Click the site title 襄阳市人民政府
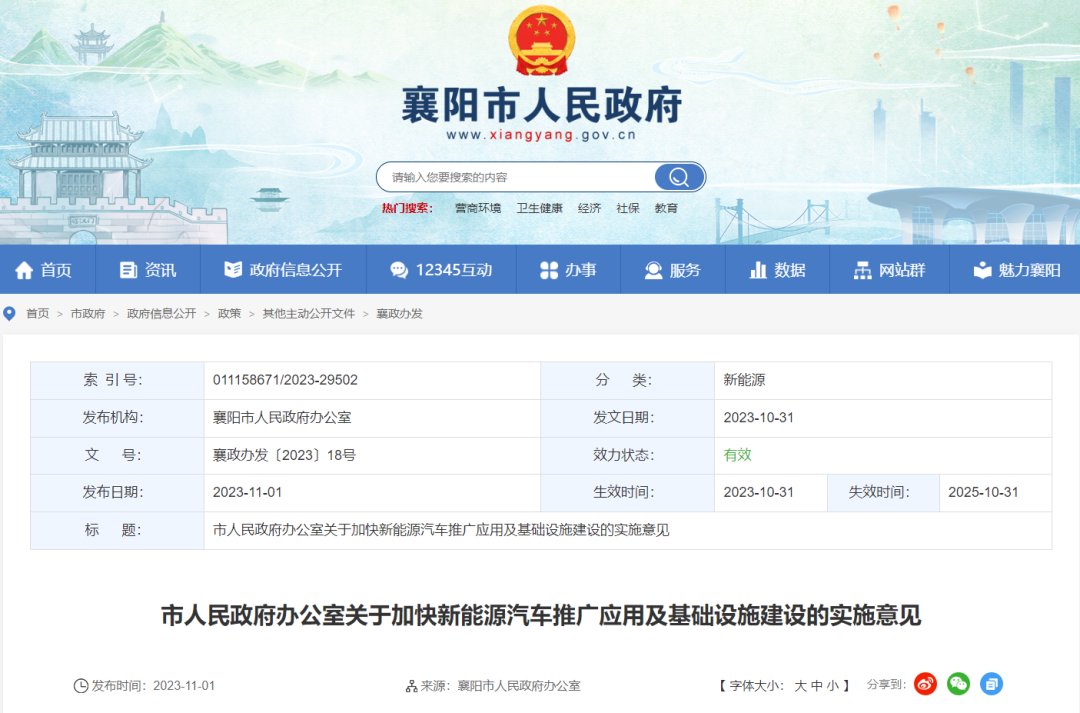 click(541, 105)
